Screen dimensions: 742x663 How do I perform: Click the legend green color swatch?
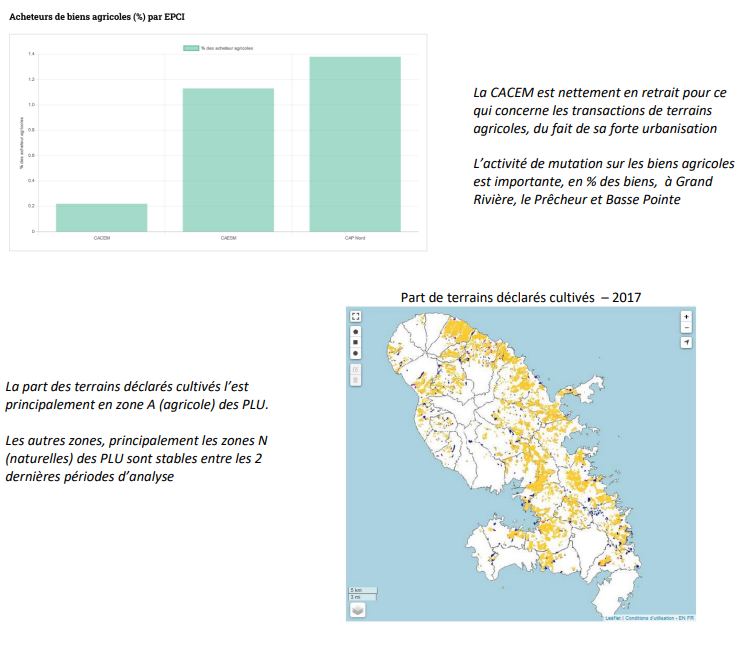191,48
